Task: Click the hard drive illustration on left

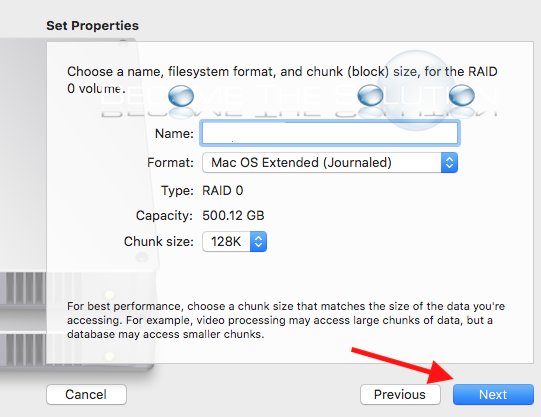Action: [x=78, y=205]
